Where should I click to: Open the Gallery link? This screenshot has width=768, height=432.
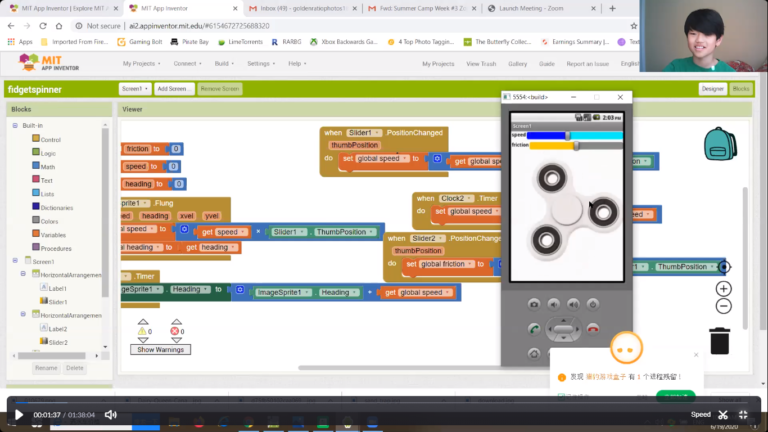pyautogui.click(x=517, y=64)
